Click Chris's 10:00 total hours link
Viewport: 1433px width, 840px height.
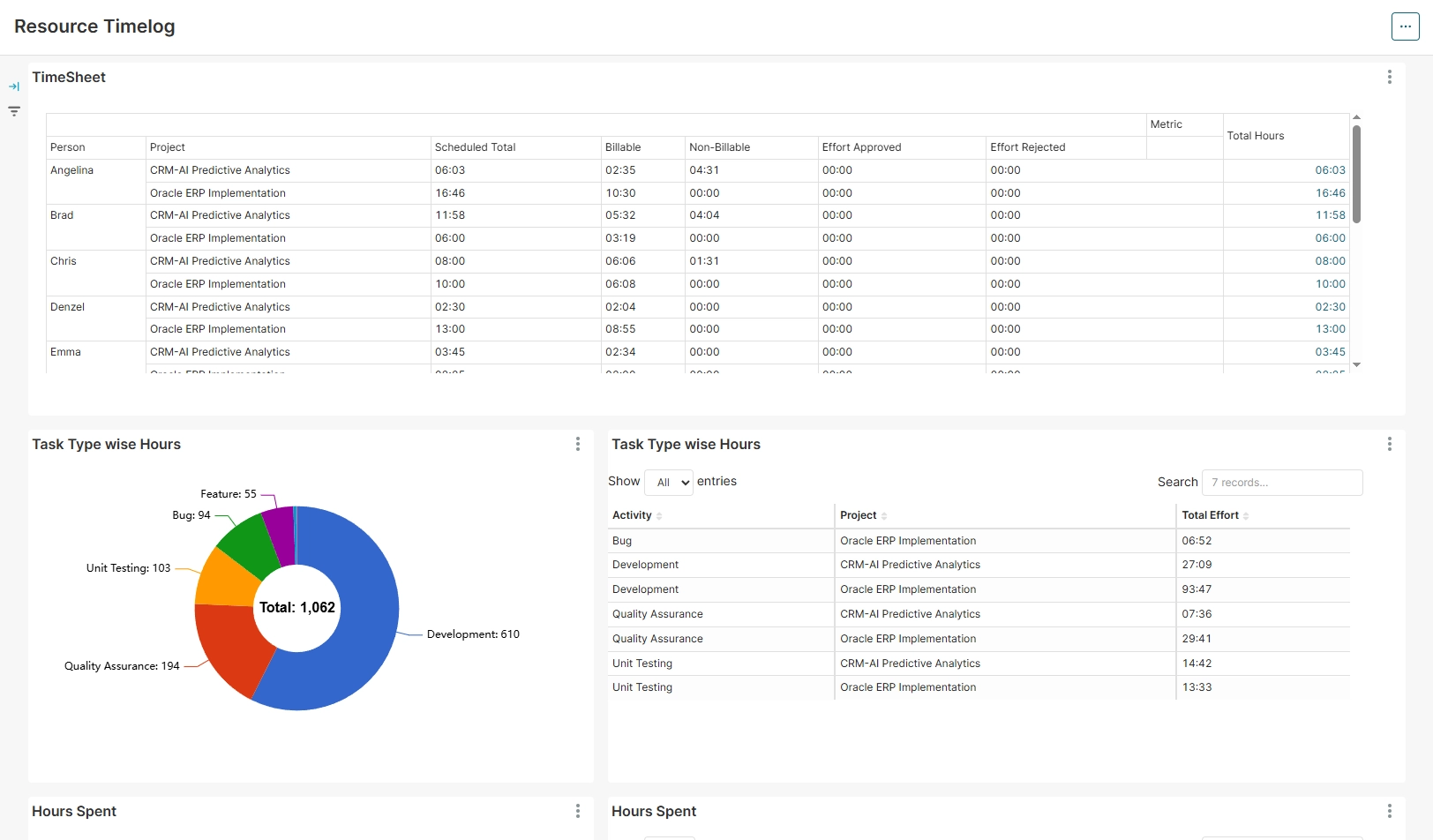(1330, 284)
